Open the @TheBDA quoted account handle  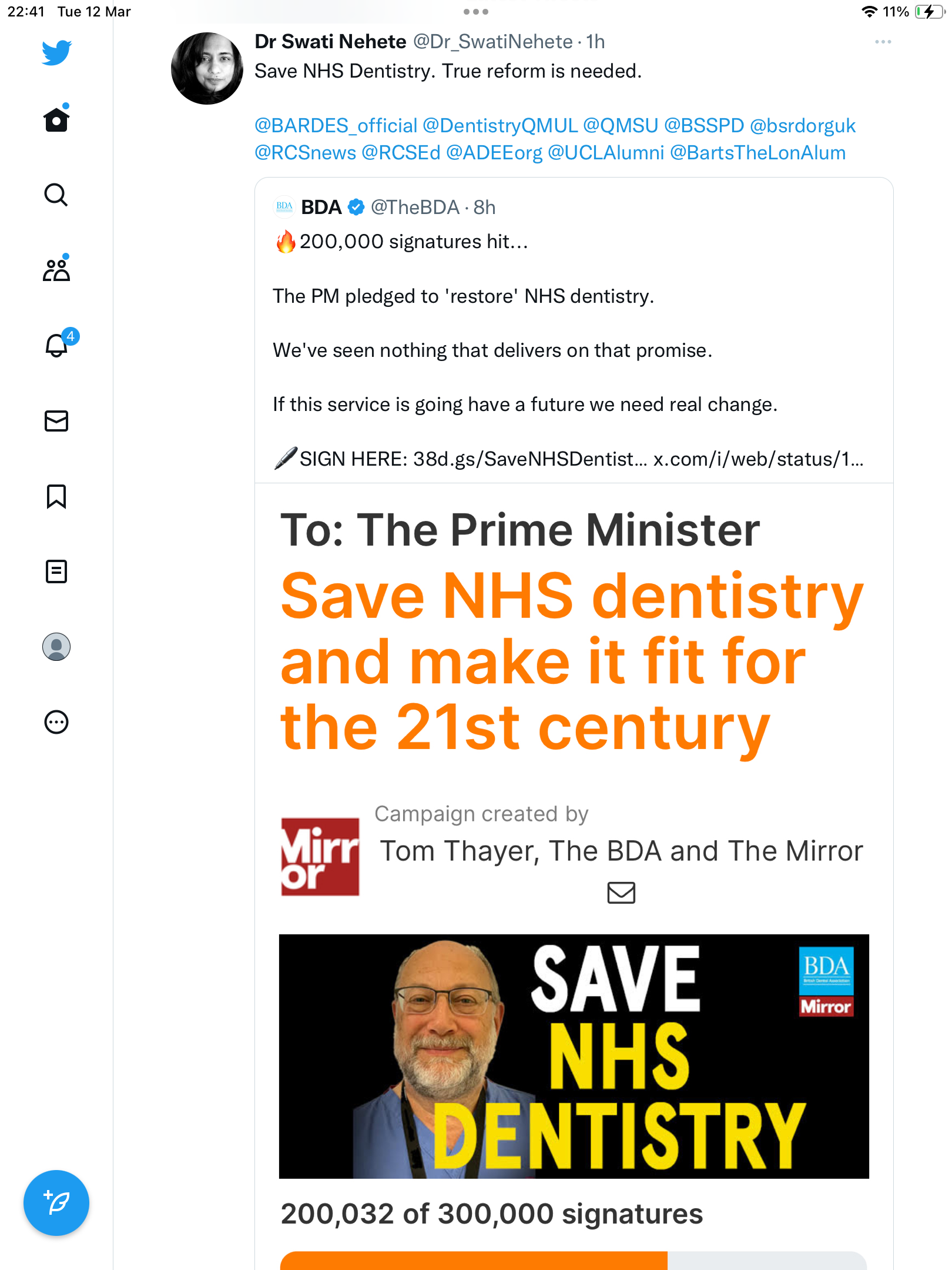[x=415, y=208]
